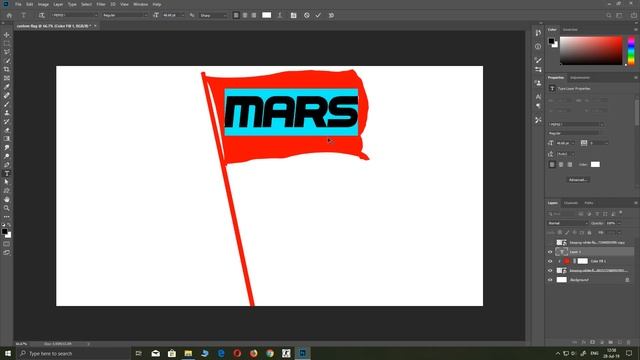Screen dimensions: 640x360
Task: Select the Brush tool
Action: [7, 104]
